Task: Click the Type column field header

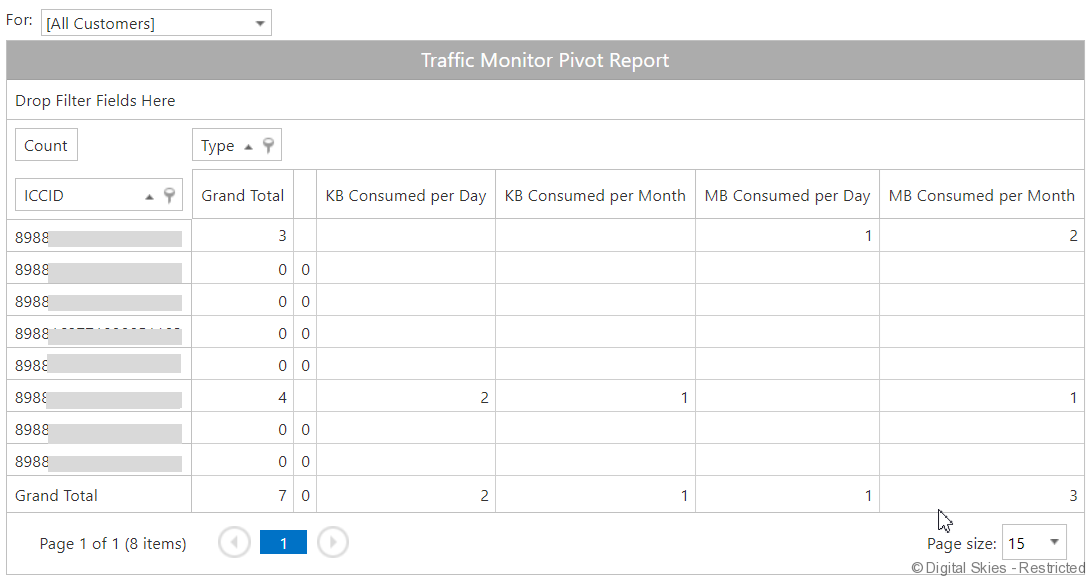Action: [218, 146]
